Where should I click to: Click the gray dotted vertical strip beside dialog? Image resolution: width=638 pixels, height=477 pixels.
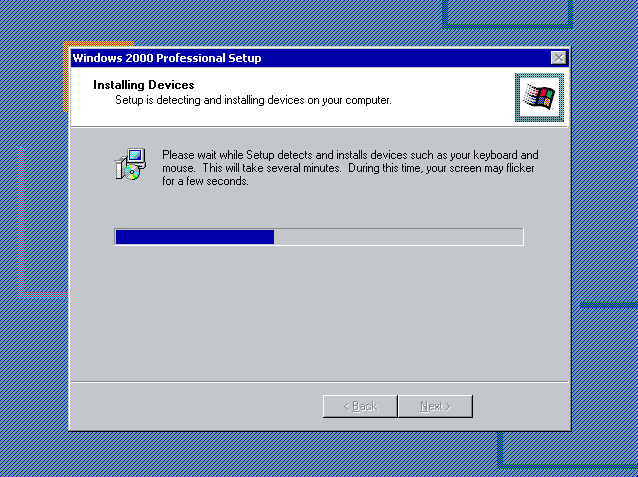[20, 222]
